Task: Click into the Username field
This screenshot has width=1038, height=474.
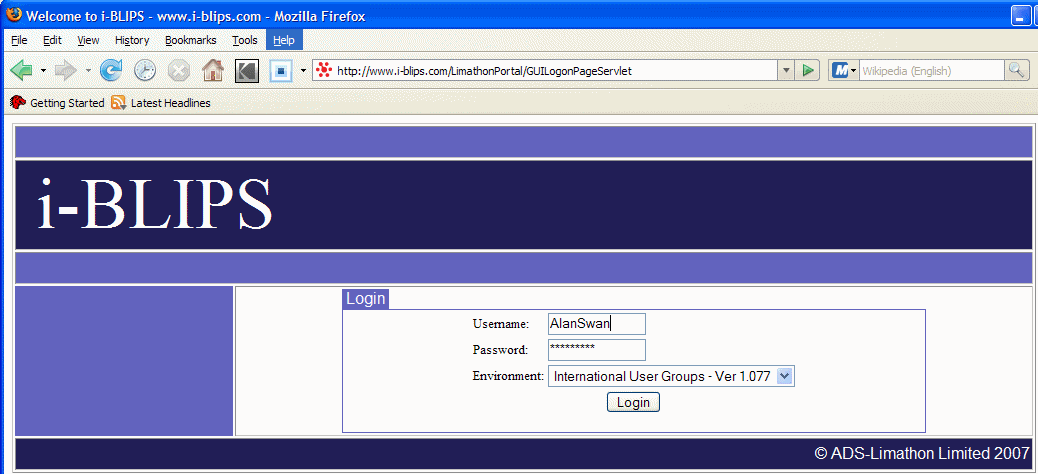Action: pos(596,324)
